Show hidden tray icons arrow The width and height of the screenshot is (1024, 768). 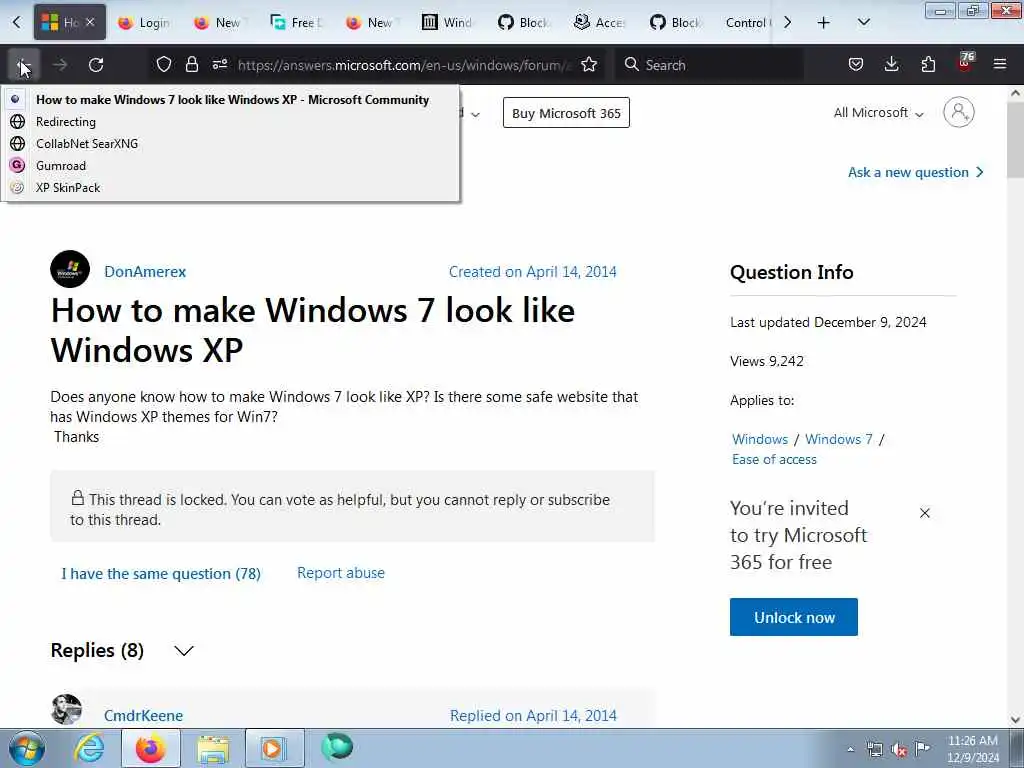coord(850,749)
